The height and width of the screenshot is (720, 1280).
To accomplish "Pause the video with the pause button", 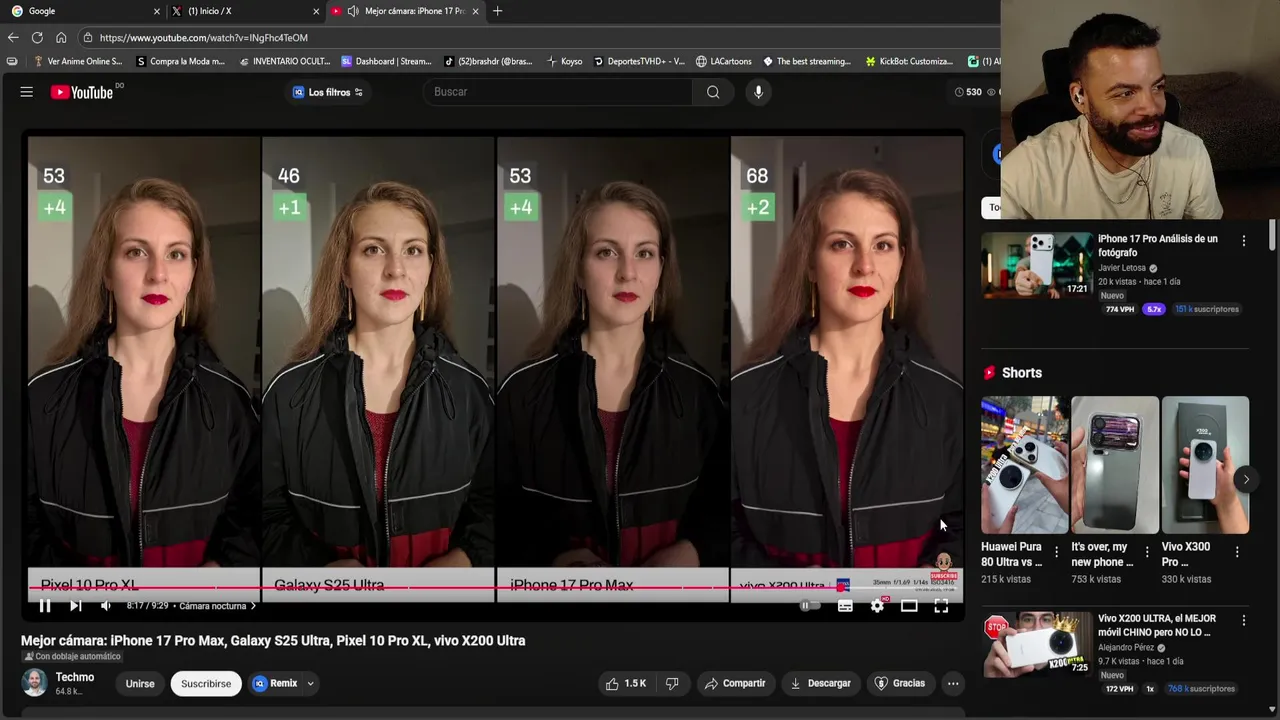I will point(45,606).
